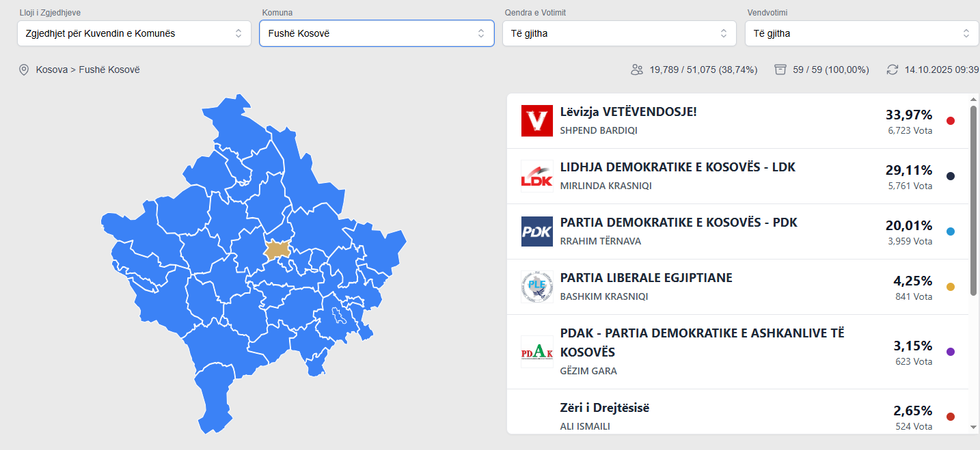This screenshot has width=980, height=450.
Task: Click the ballot box counted icon
Action: [x=780, y=70]
